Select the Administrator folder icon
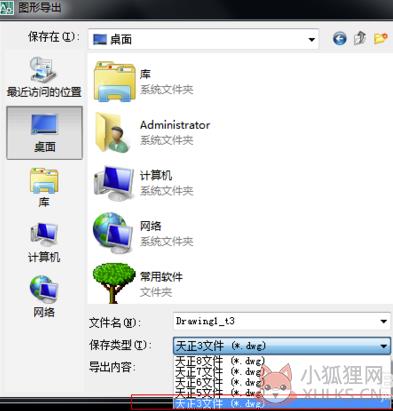The height and width of the screenshot is (411, 393). (x=112, y=132)
